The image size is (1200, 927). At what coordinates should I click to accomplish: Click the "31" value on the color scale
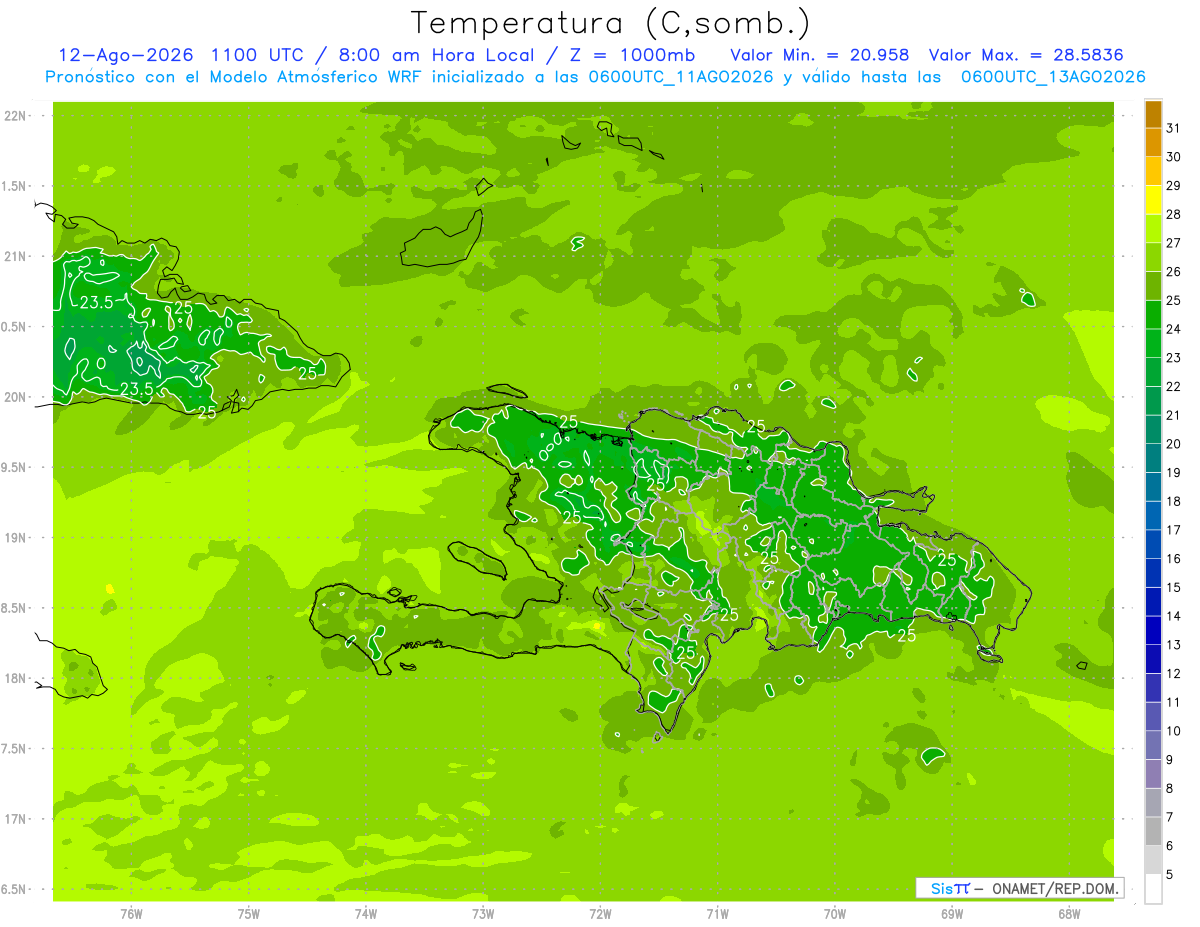pos(1173,127)
